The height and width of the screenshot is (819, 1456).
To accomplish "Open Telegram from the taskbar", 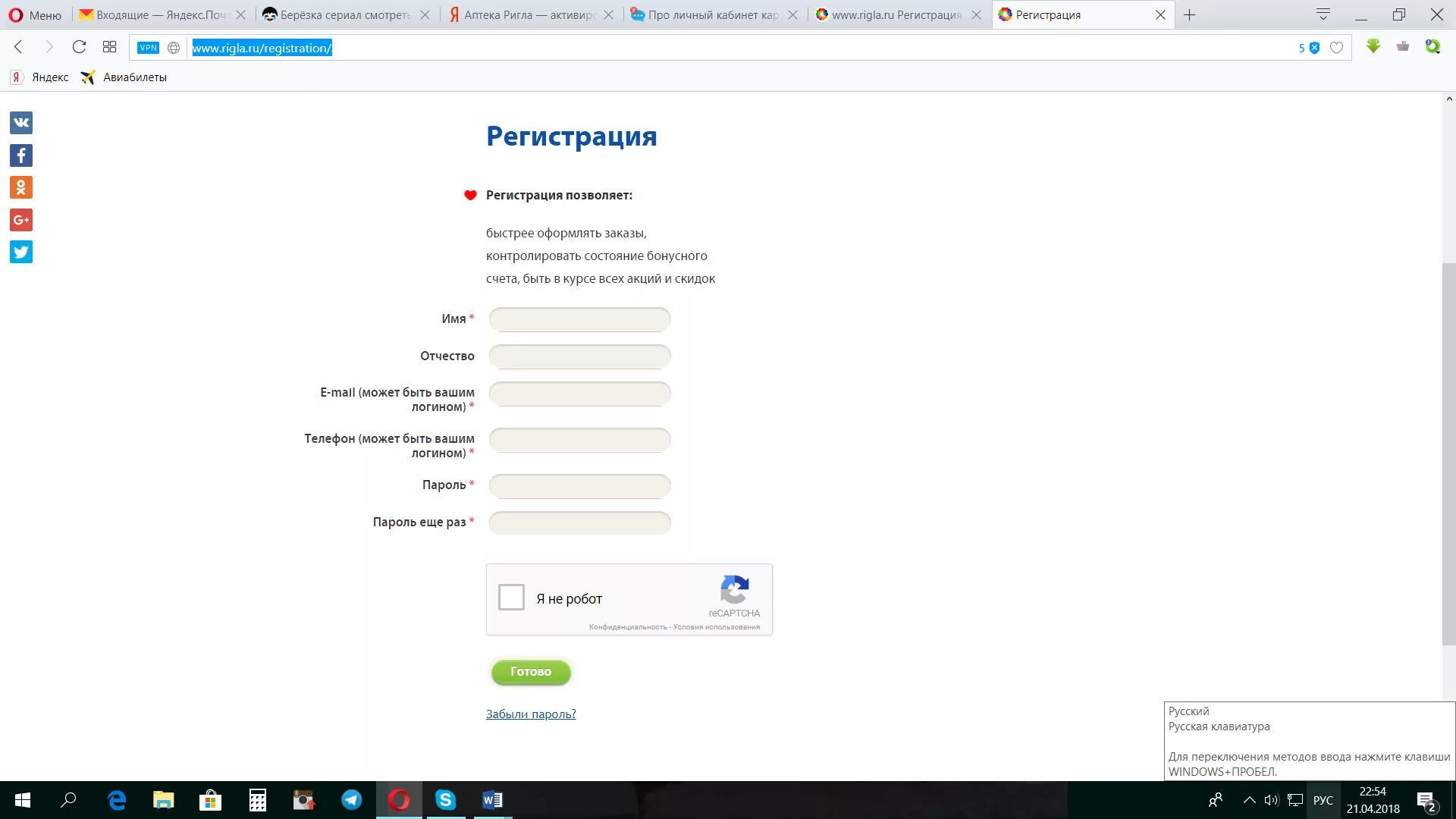I will point(351,800).
